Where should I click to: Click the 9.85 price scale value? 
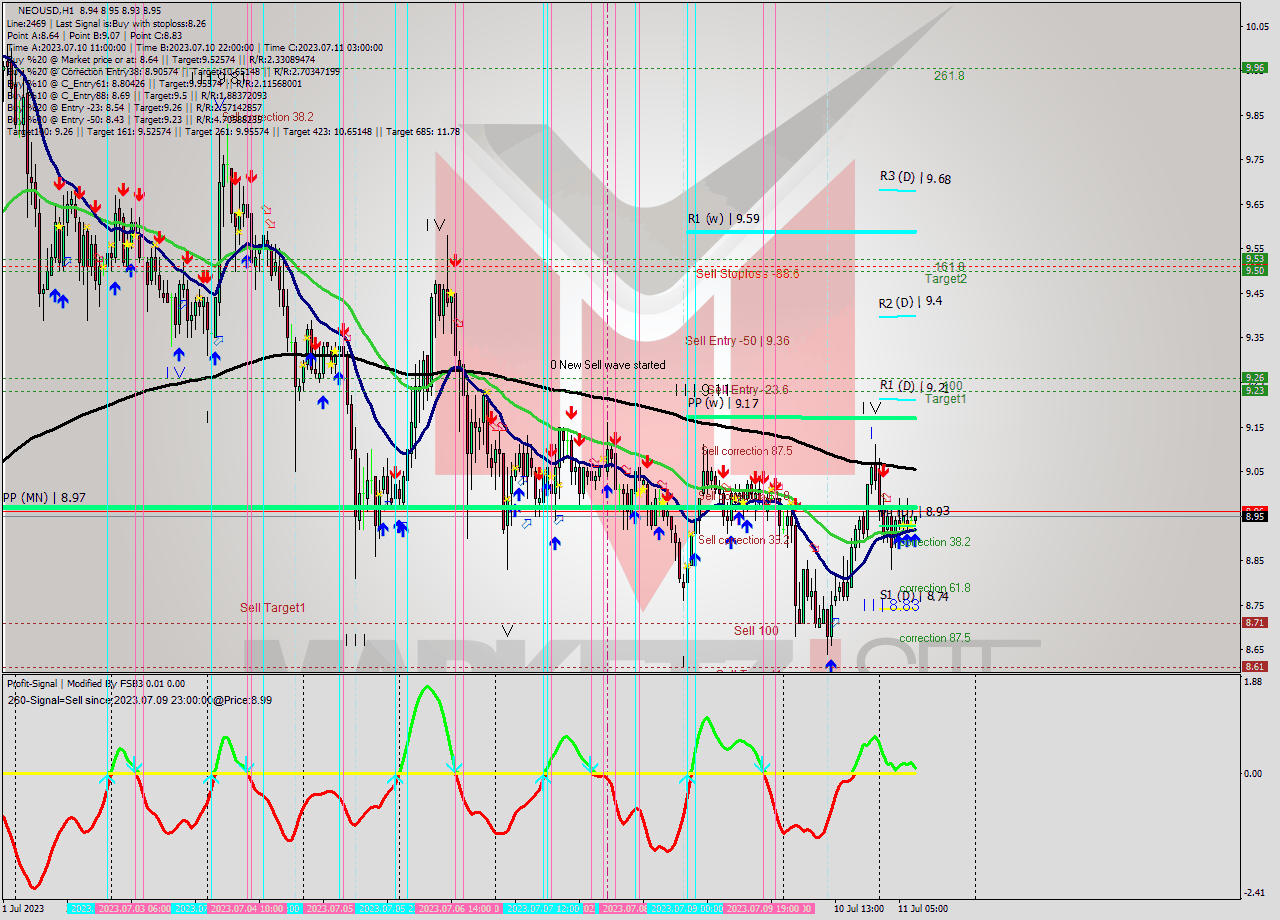click(x=1256, y=115)
